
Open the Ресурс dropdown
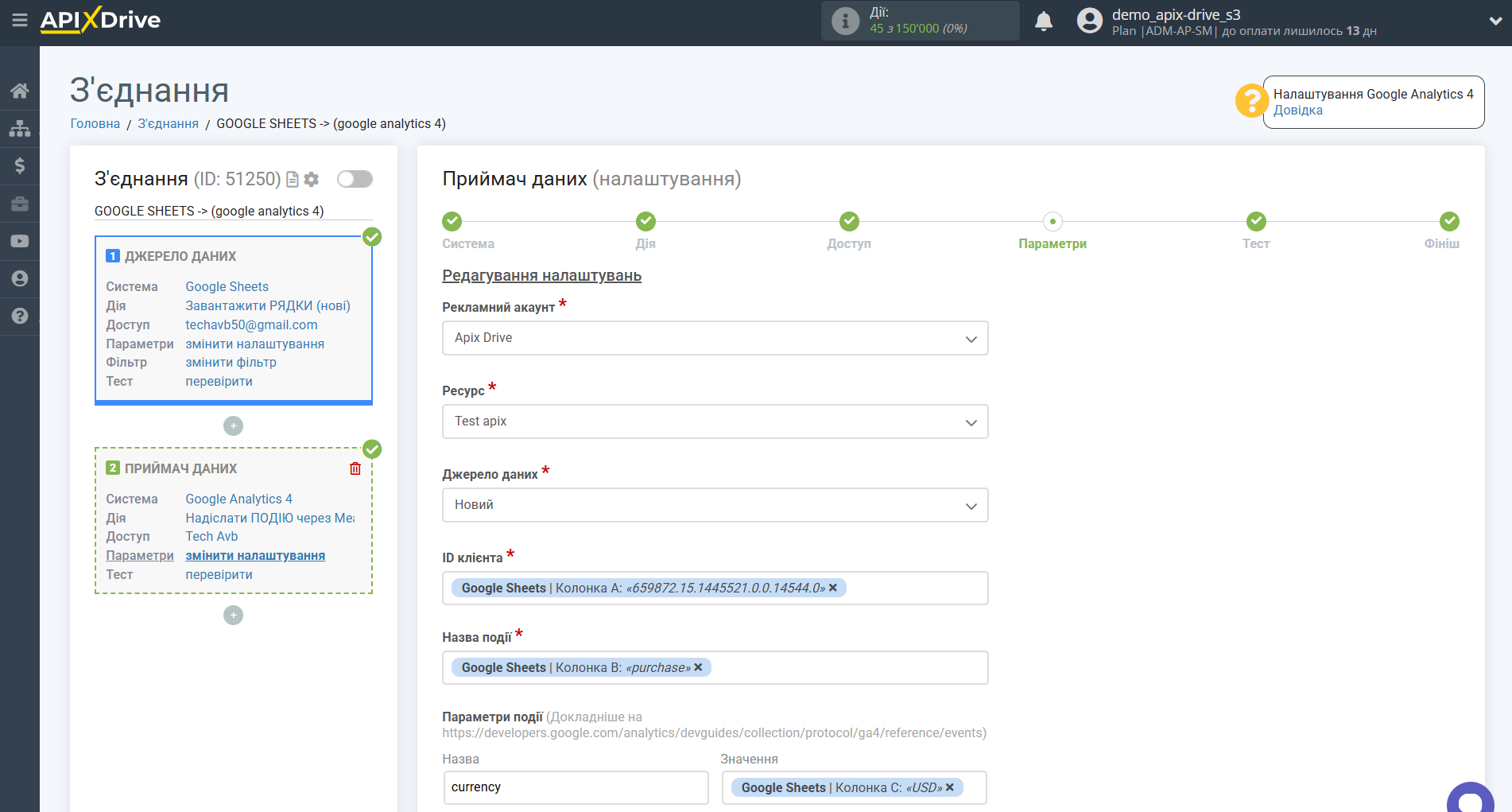point(715,422)
